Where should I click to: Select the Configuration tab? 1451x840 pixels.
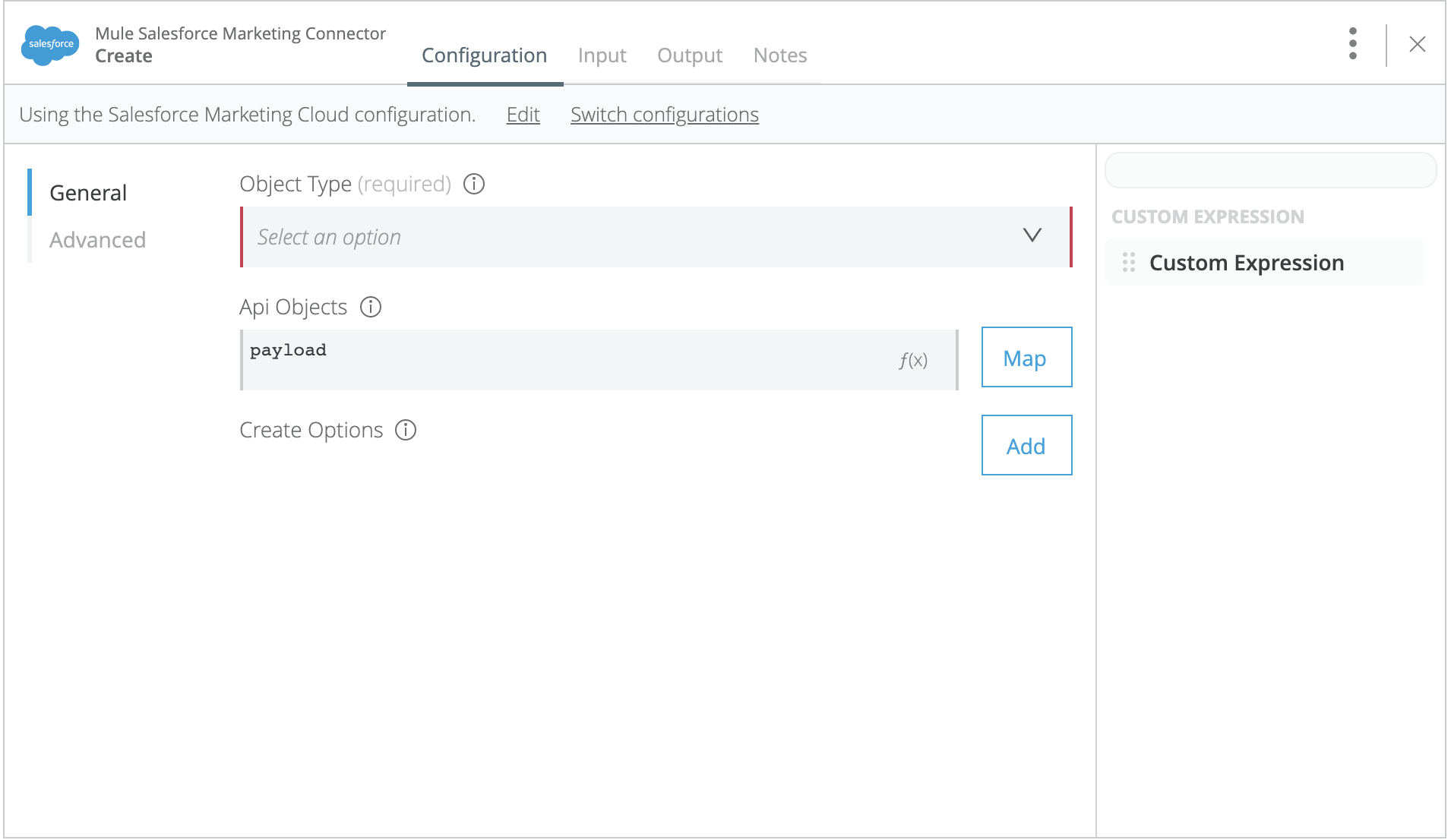click(484, 55)
